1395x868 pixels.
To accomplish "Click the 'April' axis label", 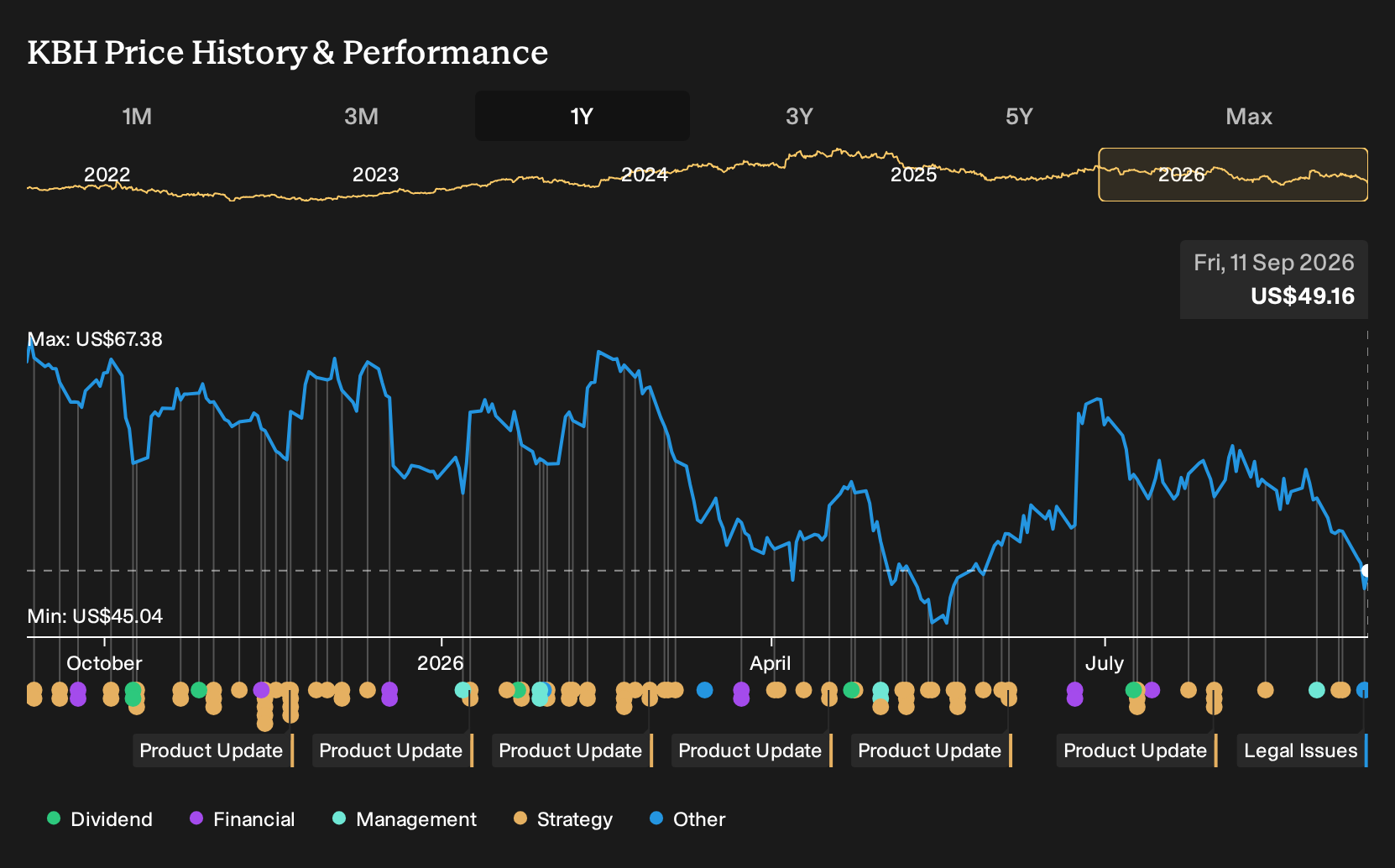I will (x=771, y=663).
